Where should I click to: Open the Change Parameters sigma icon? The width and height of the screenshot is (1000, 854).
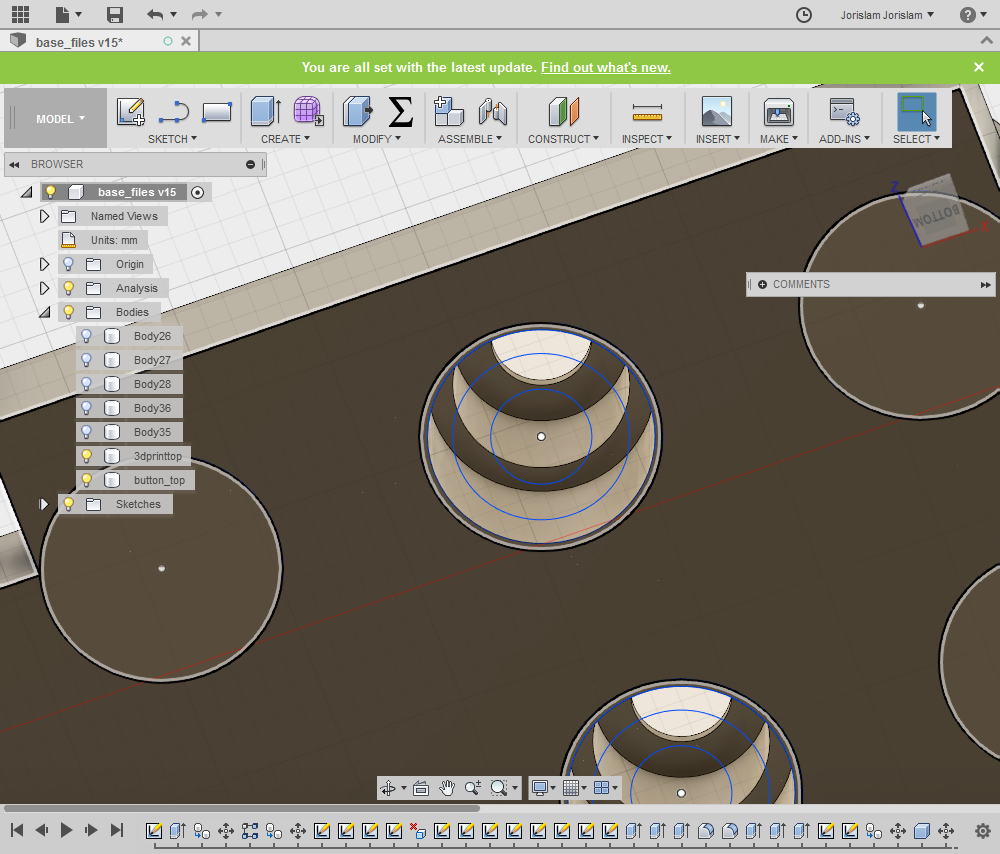click(401, 112)
